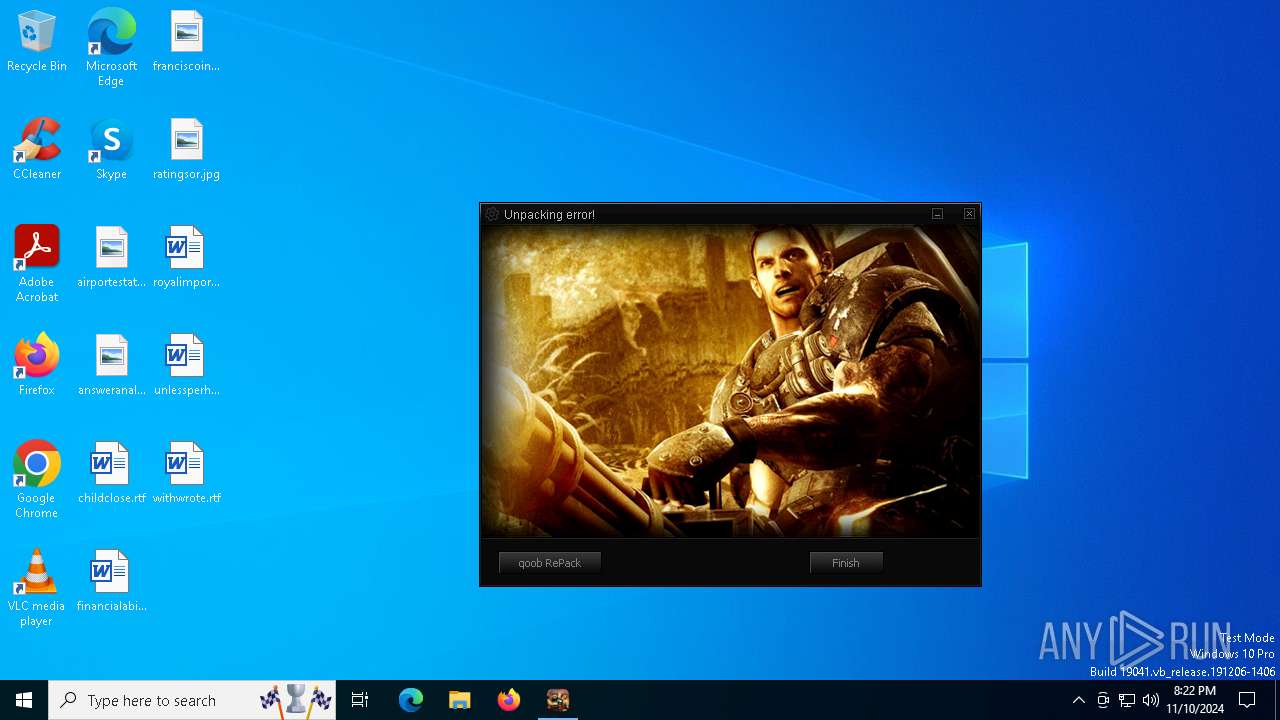Select the financialabi Word document

[x=111, y=582]
